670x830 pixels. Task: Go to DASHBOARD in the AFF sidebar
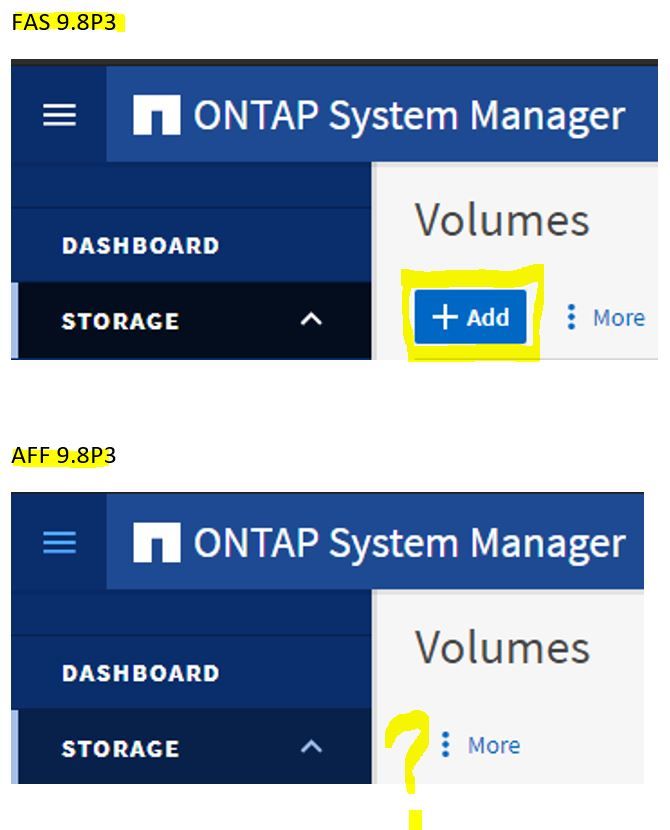coord(140,673)
